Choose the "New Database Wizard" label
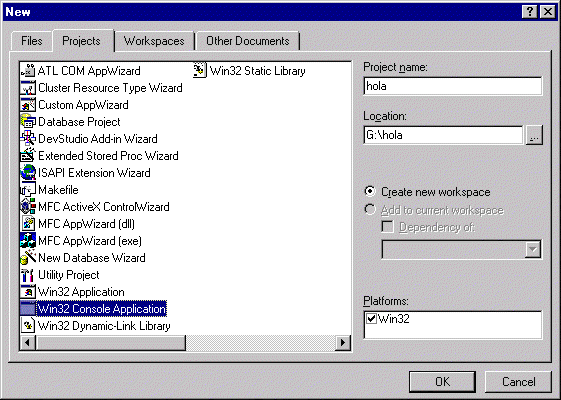Image resolution: width=561 pixels, height=400 pixels. (x=92, y=258)
